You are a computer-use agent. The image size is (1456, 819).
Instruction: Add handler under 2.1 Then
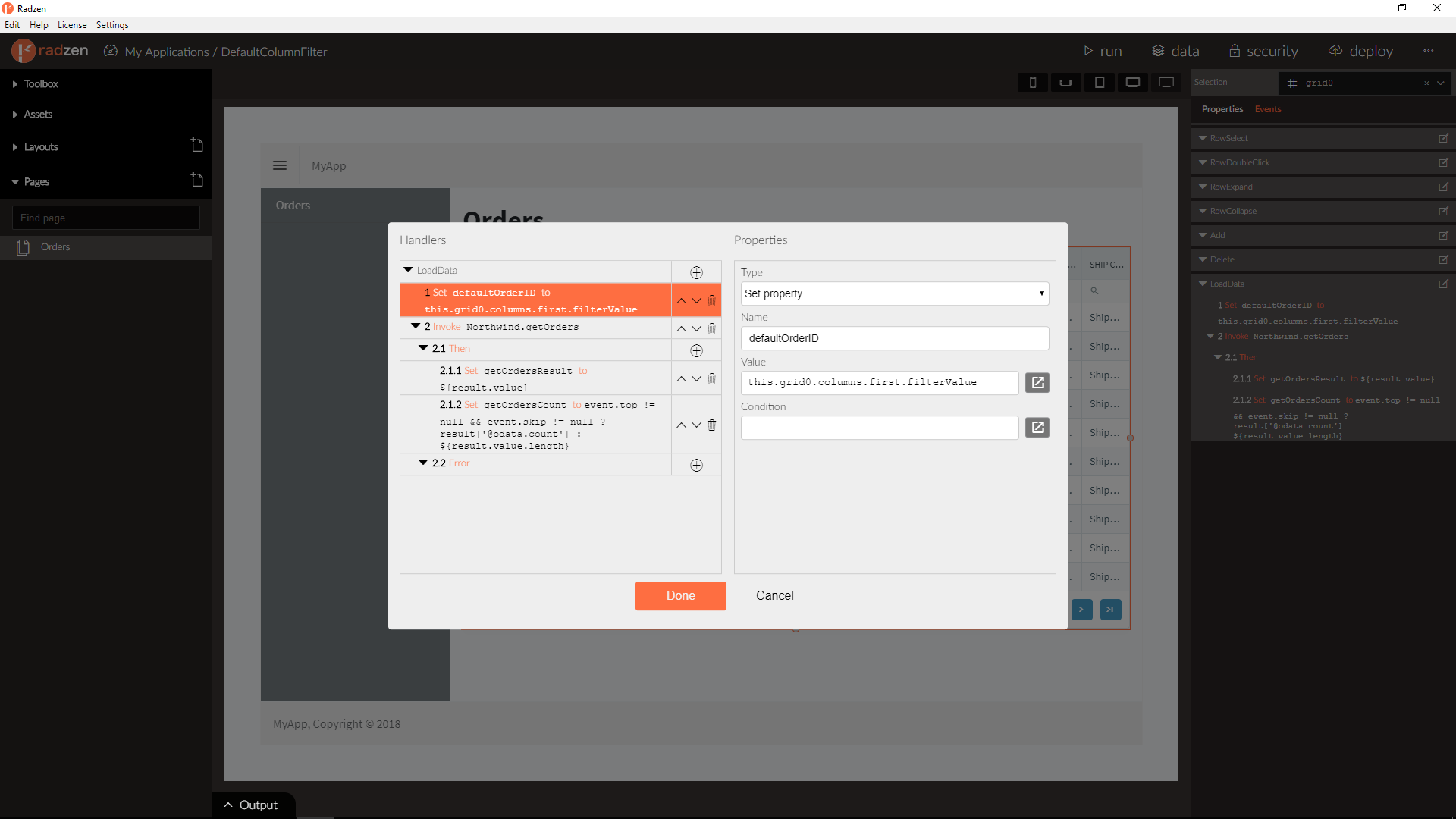[696, 350]
